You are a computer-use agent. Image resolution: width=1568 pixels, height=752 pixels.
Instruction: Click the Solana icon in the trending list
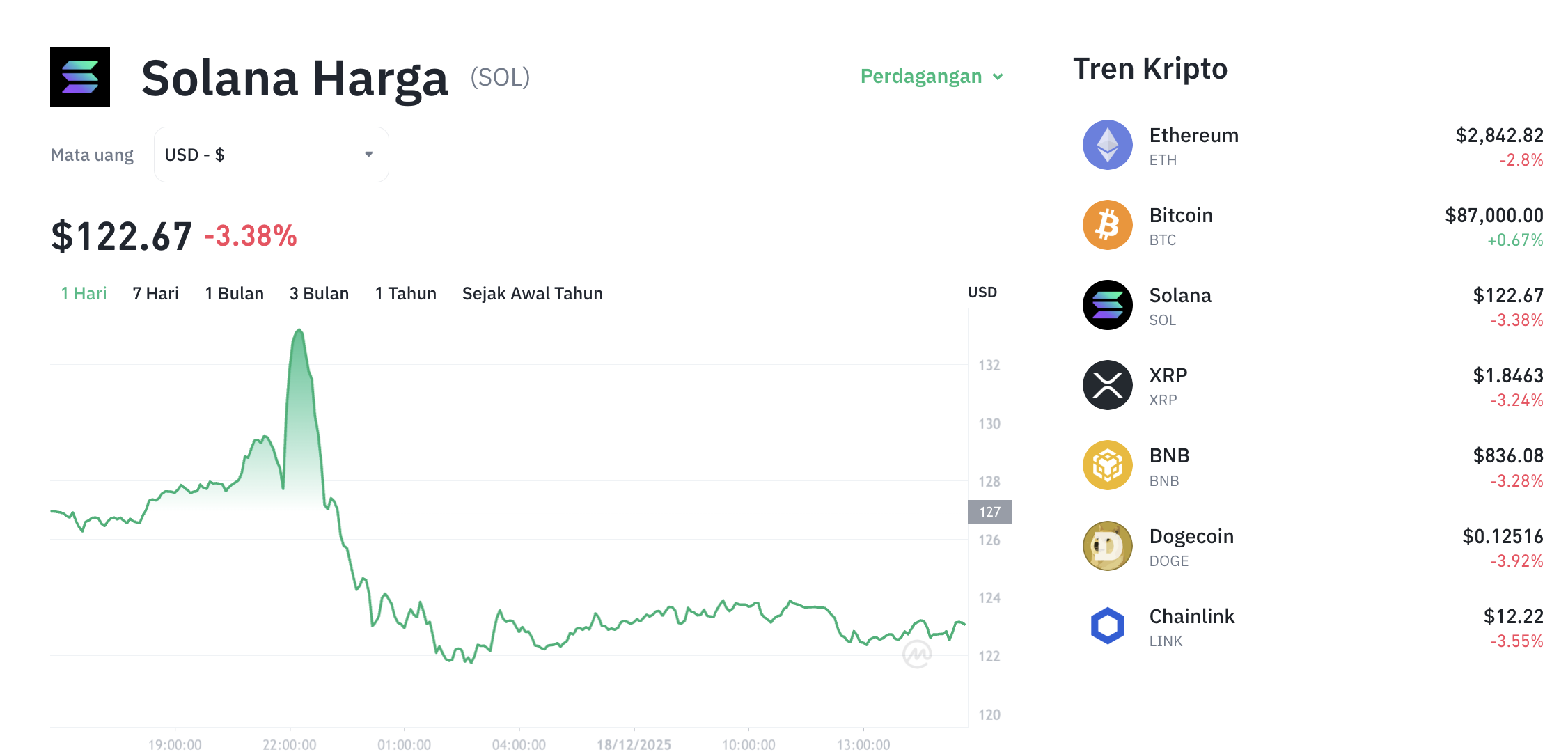click(x=1107, y=305)
